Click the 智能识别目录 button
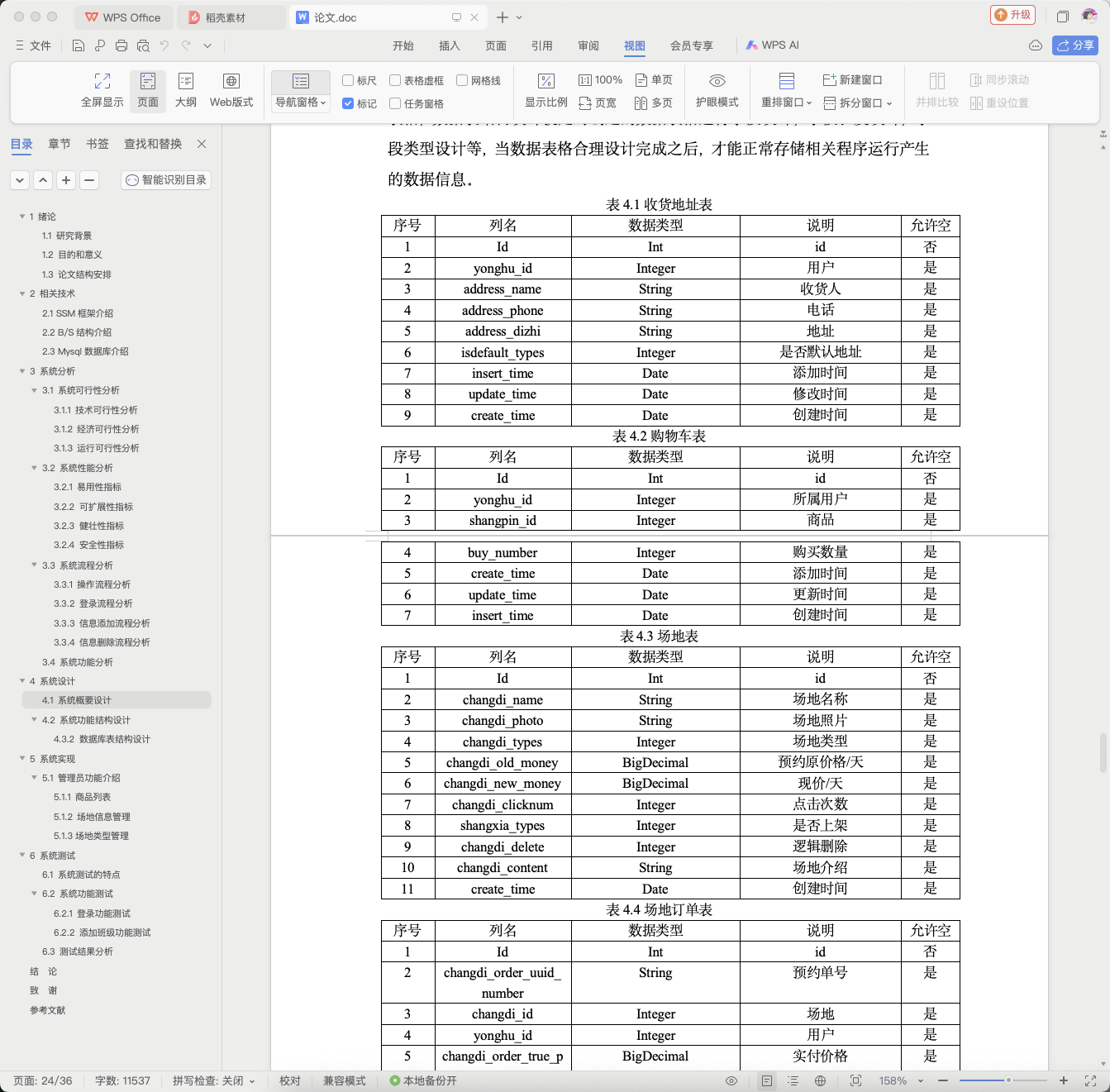This screenshot has height=1092, width=1110. point(166,179)
